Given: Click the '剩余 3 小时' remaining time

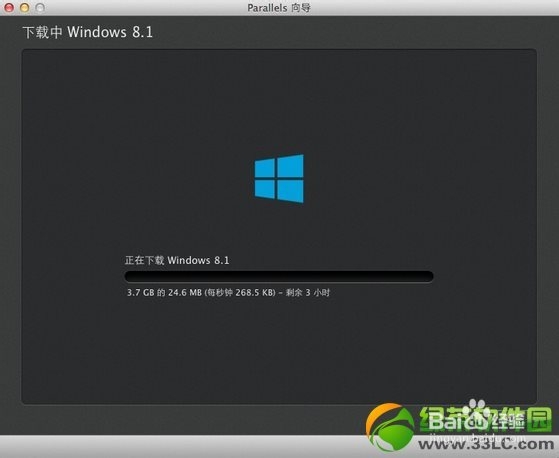Looking at the screenshot, I should (308, 293).
